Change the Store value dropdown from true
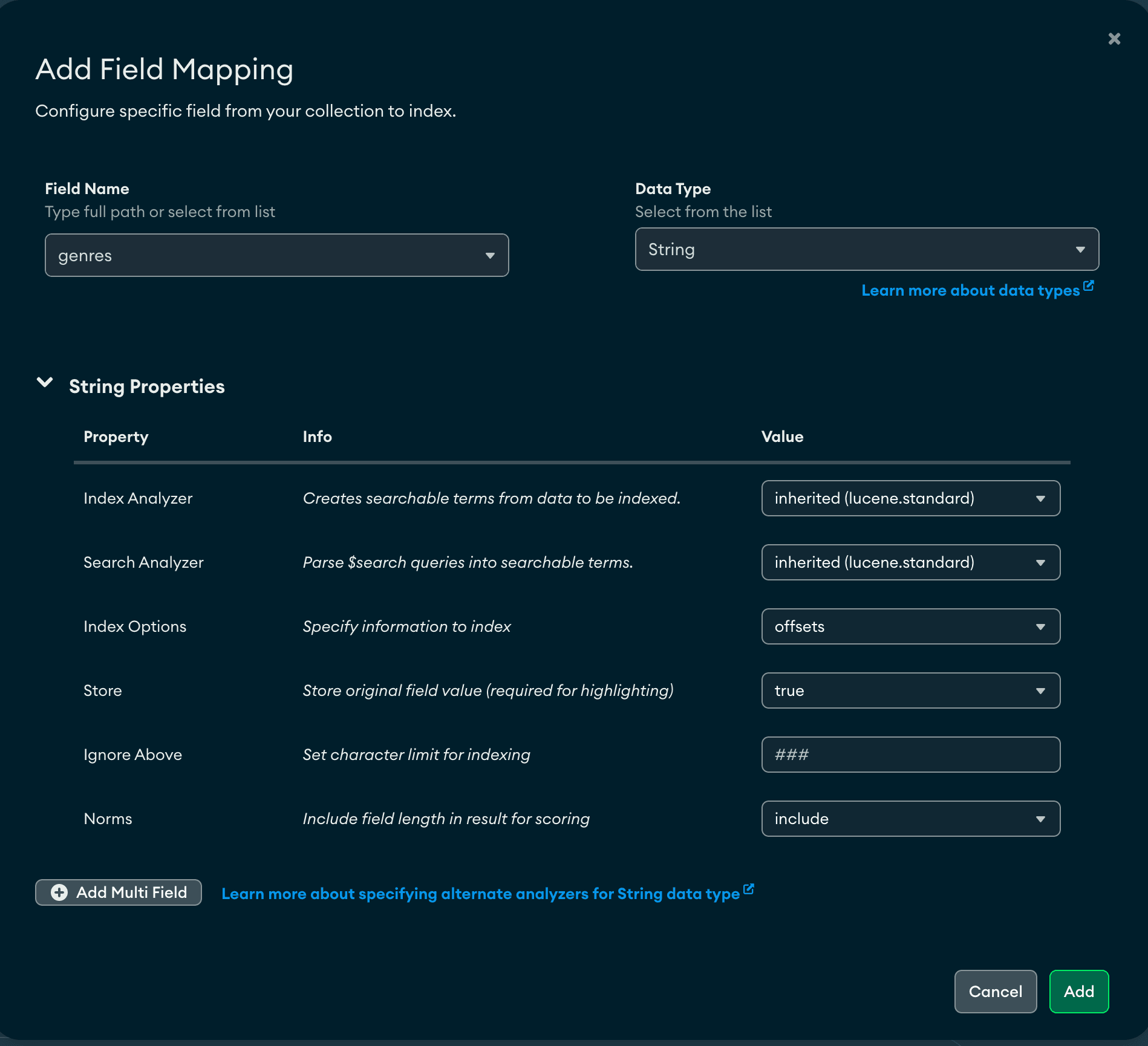 tap(910, 690)
